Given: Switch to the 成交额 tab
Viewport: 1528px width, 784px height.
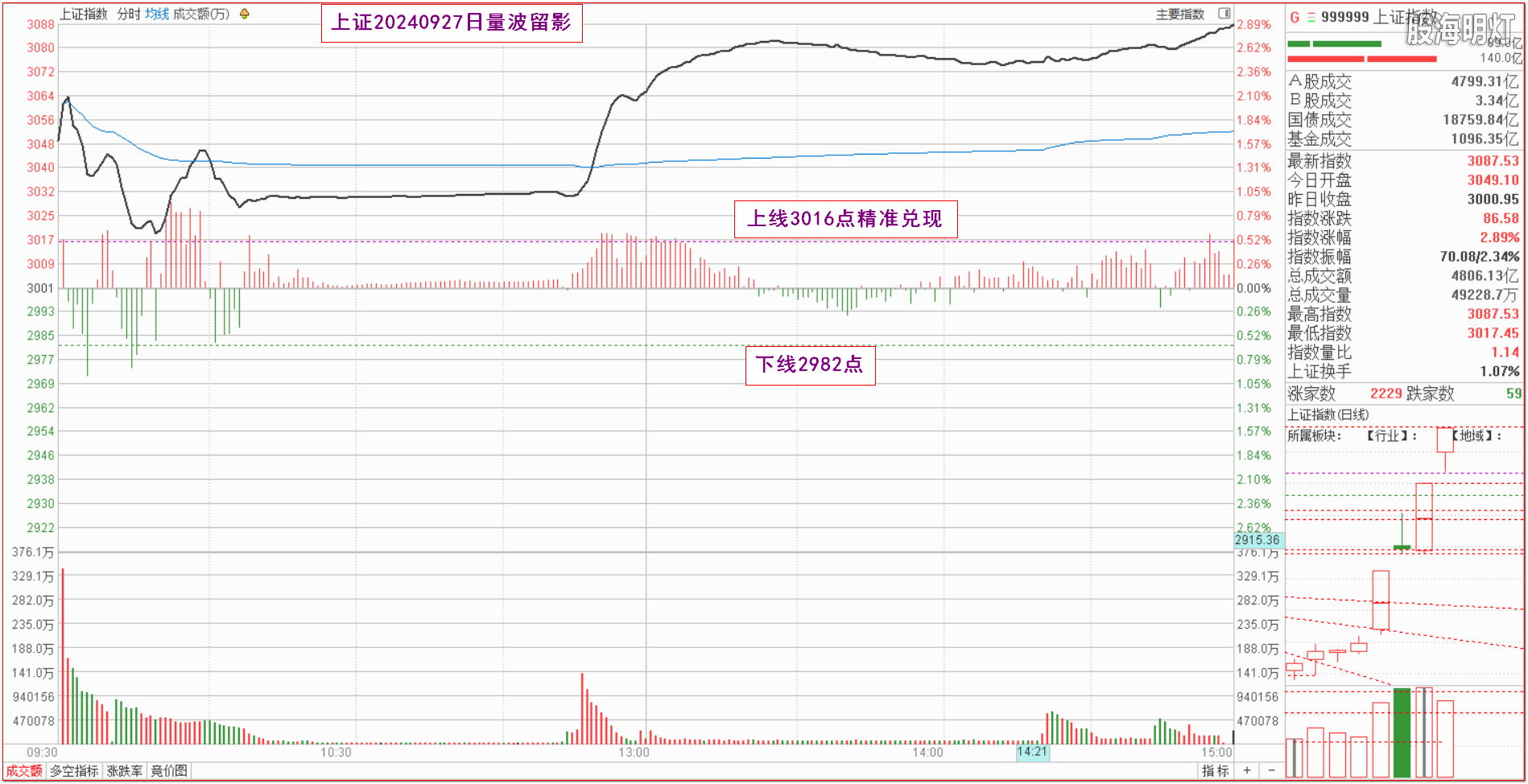Looking at the screenshot, I should (x=24, y=771).
